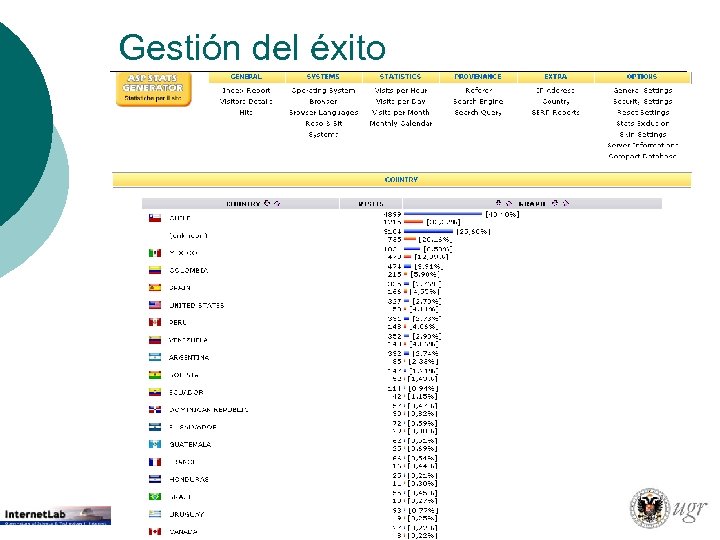Click the UGR university crest logo
Viewport: 720px width, 540px height.
pyautogui.click(x=649, y=508)
